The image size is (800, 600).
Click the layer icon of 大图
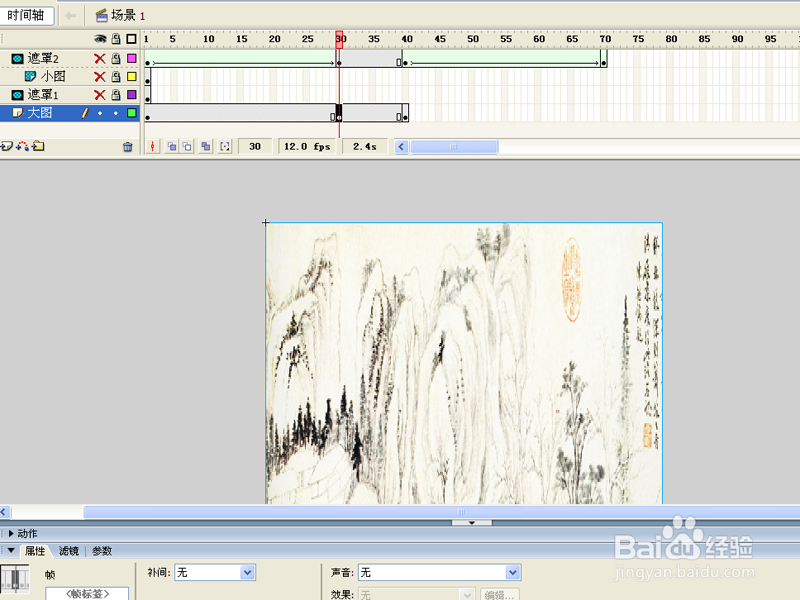[x=17, y=113]
